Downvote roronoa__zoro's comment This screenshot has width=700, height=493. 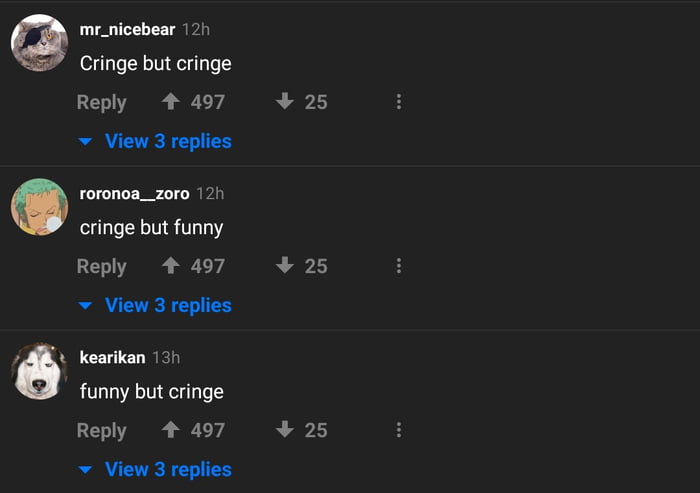[285, 266]
